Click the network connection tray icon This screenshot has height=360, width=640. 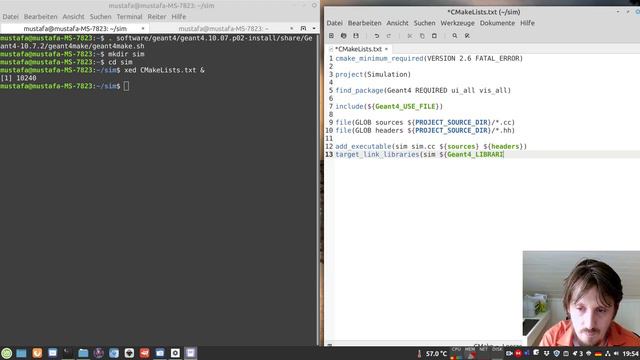(608, 353)
